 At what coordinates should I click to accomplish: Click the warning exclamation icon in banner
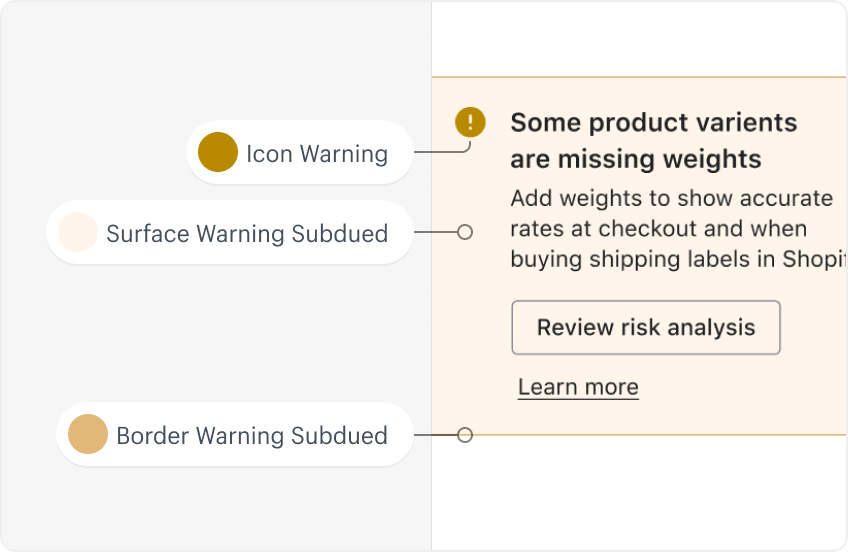tap(470, 122)
